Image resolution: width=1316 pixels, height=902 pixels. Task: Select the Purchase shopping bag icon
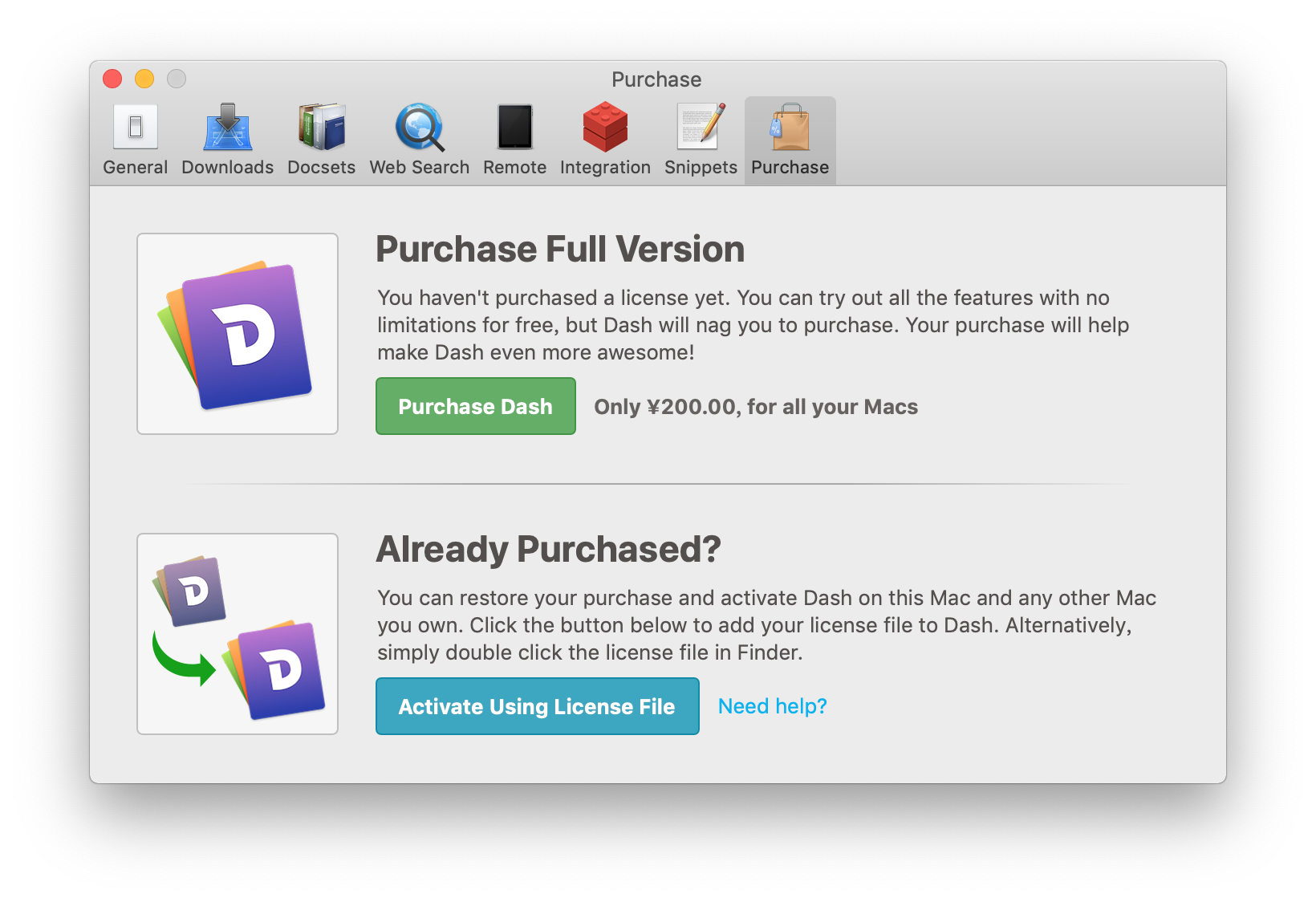click(790, 127)
